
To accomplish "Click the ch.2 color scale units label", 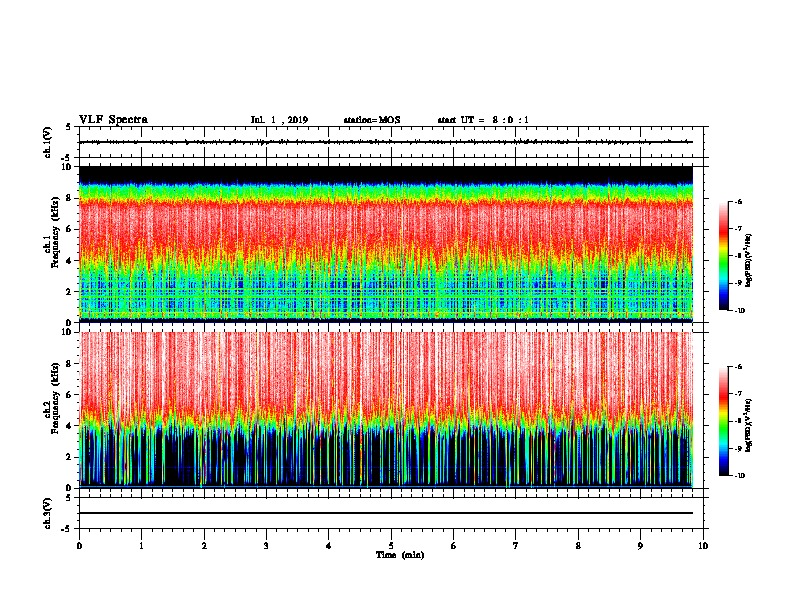I will click(749, 426).
